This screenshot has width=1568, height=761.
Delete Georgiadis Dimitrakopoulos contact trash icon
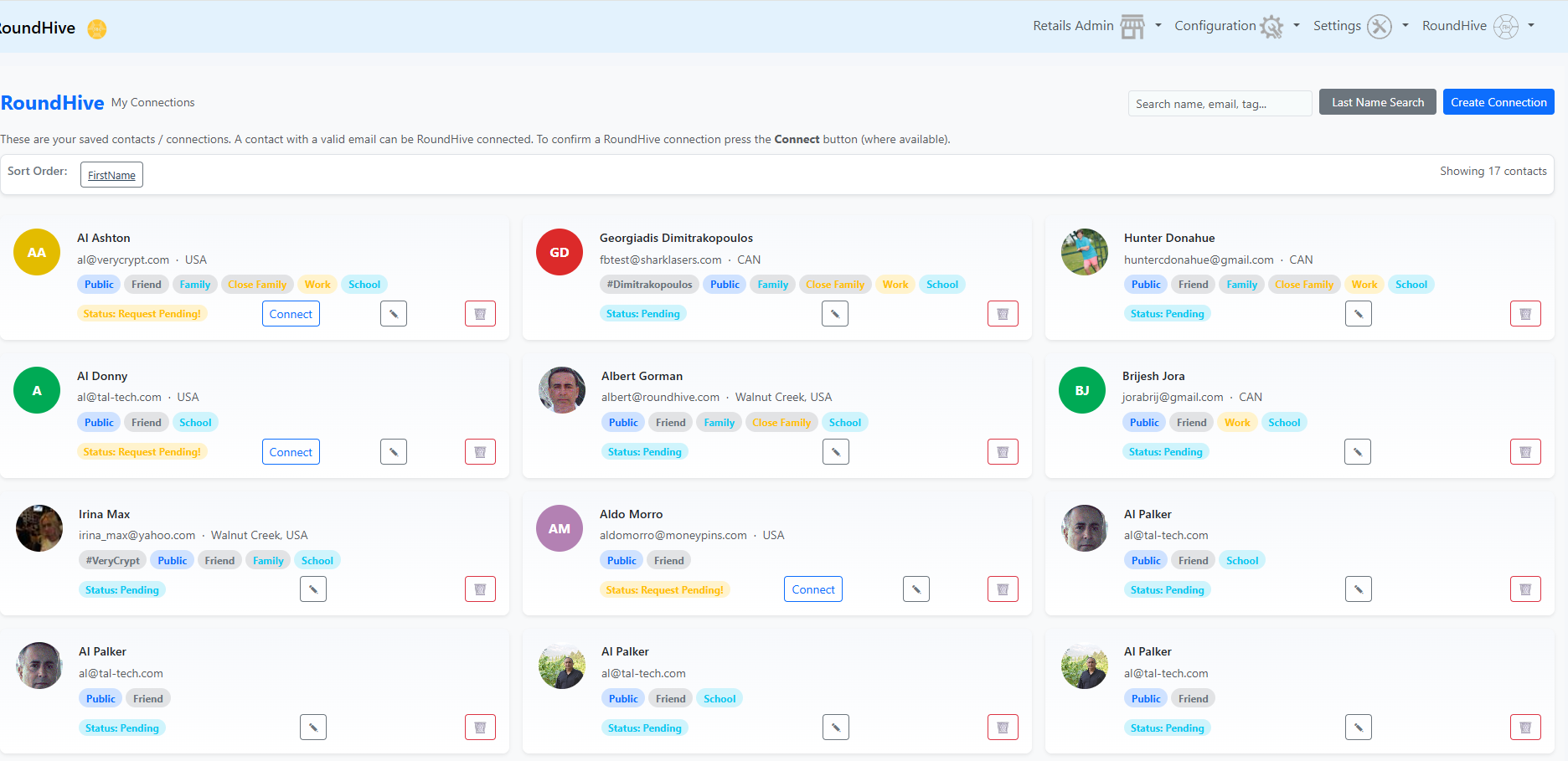click(x=1003, y=314)
